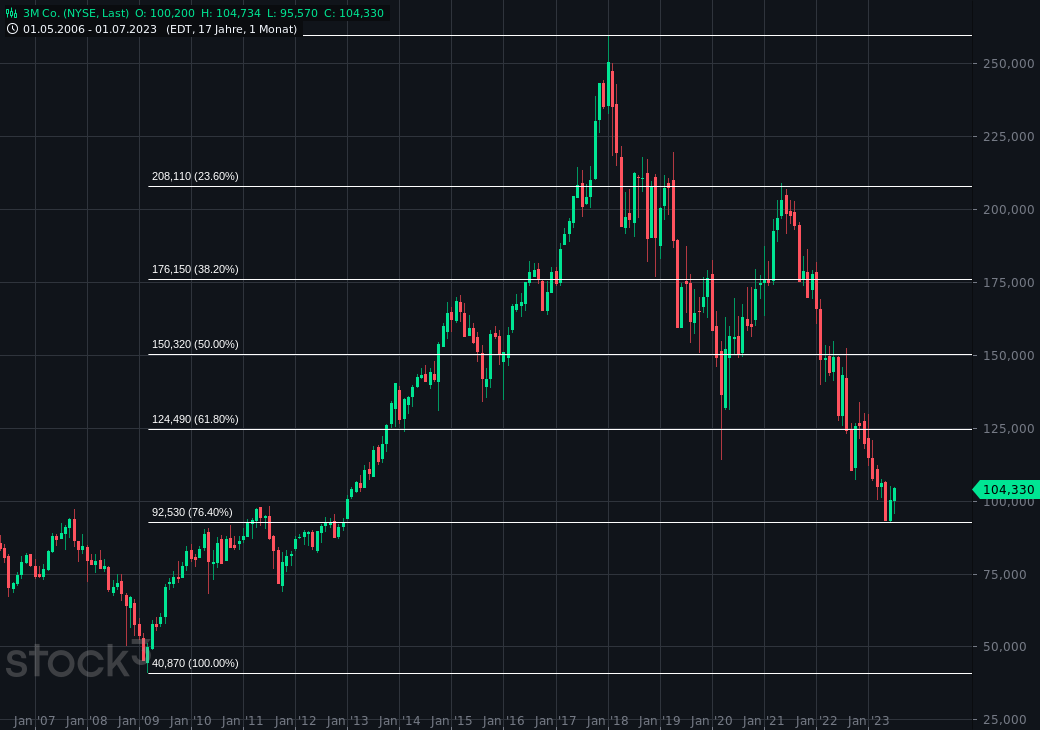The width and height of the screenshot is (1040, 730).
Task: Click the Jan '20 time axis label
Action: 712,721
